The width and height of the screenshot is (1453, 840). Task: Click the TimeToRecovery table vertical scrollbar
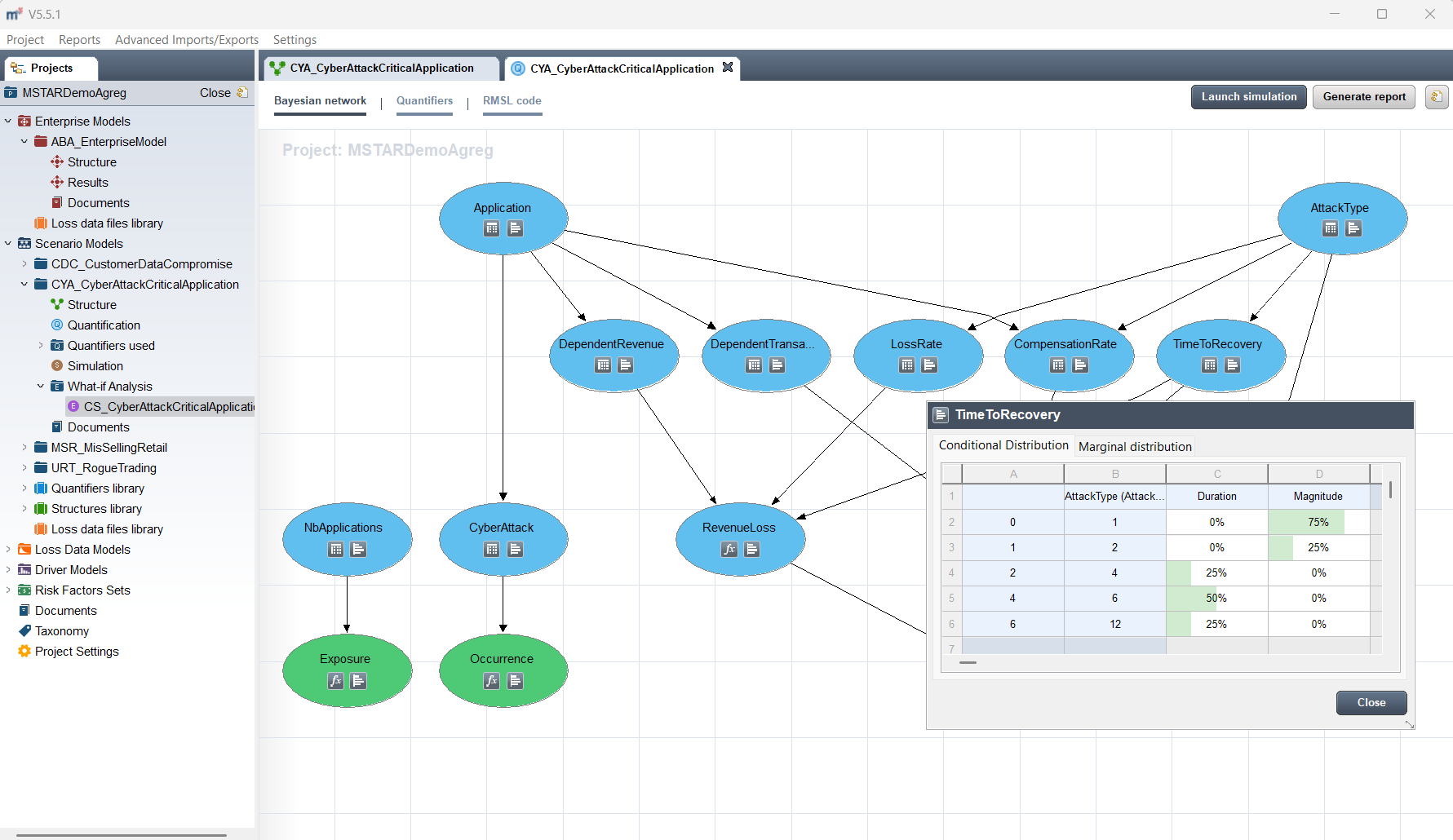(x=1390, y=490)
